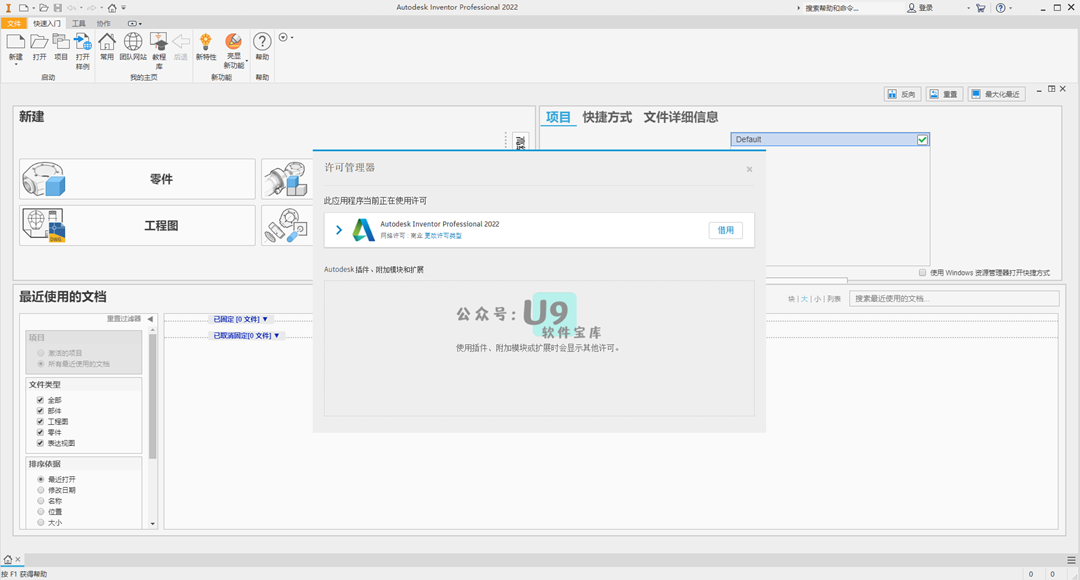
Task: Click the 打开 (Open) ribbon icon
Action: tap(39, 42)
